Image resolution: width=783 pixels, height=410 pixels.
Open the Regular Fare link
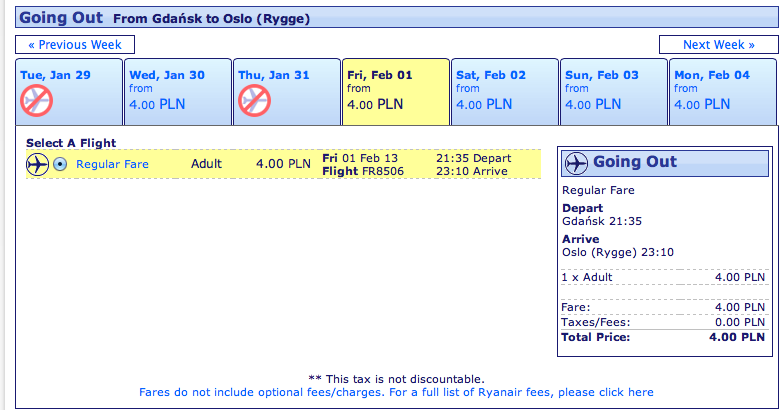pos(112,164)
